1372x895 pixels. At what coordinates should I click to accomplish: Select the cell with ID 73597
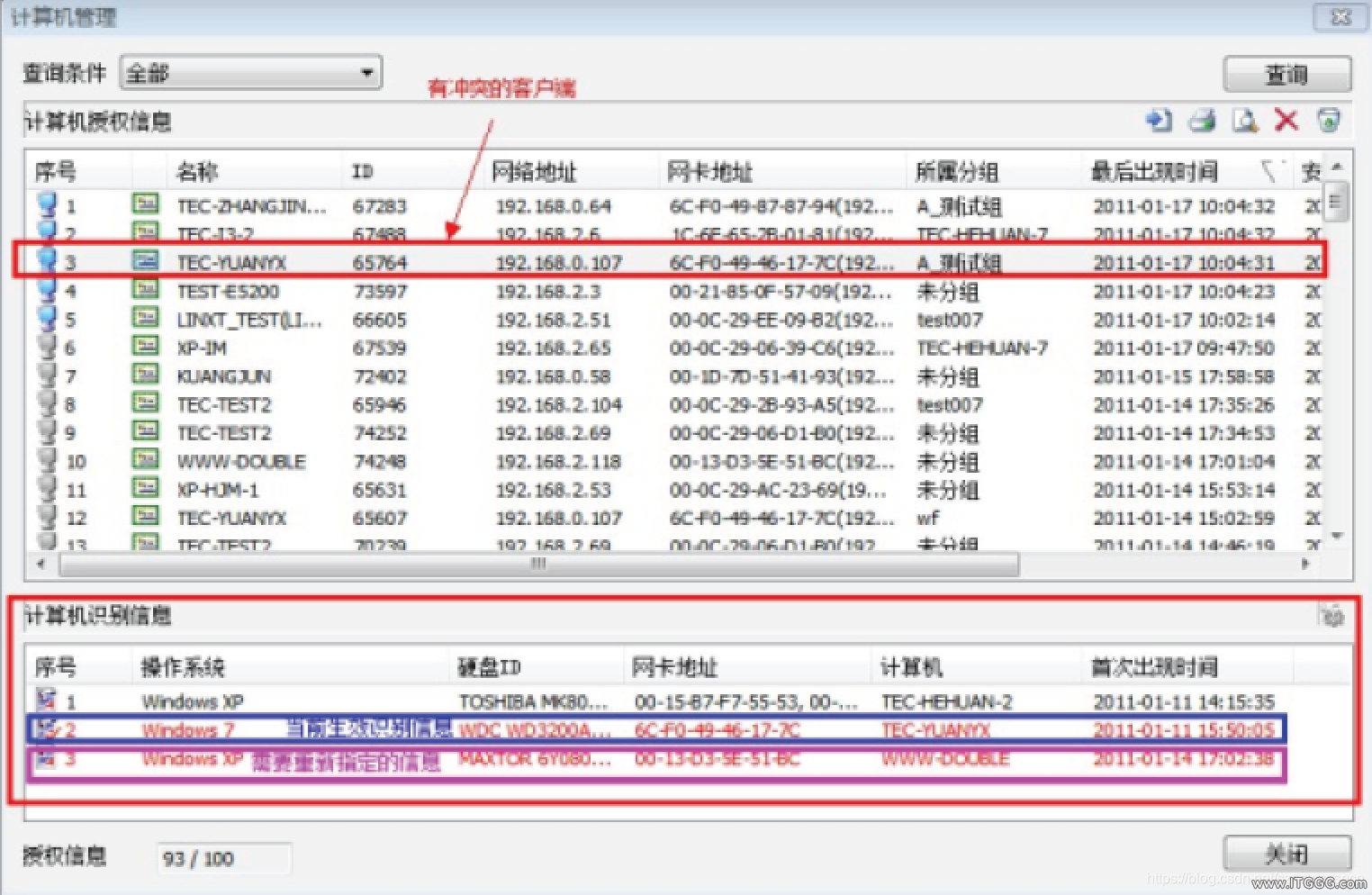coord(380,292)
